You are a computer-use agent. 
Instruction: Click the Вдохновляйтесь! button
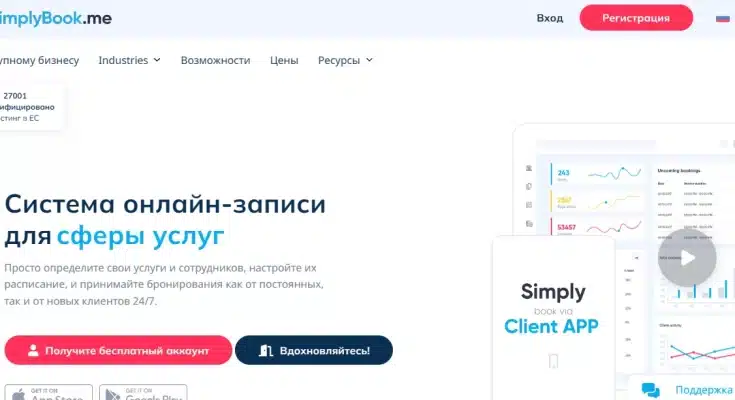click(314, 350)
